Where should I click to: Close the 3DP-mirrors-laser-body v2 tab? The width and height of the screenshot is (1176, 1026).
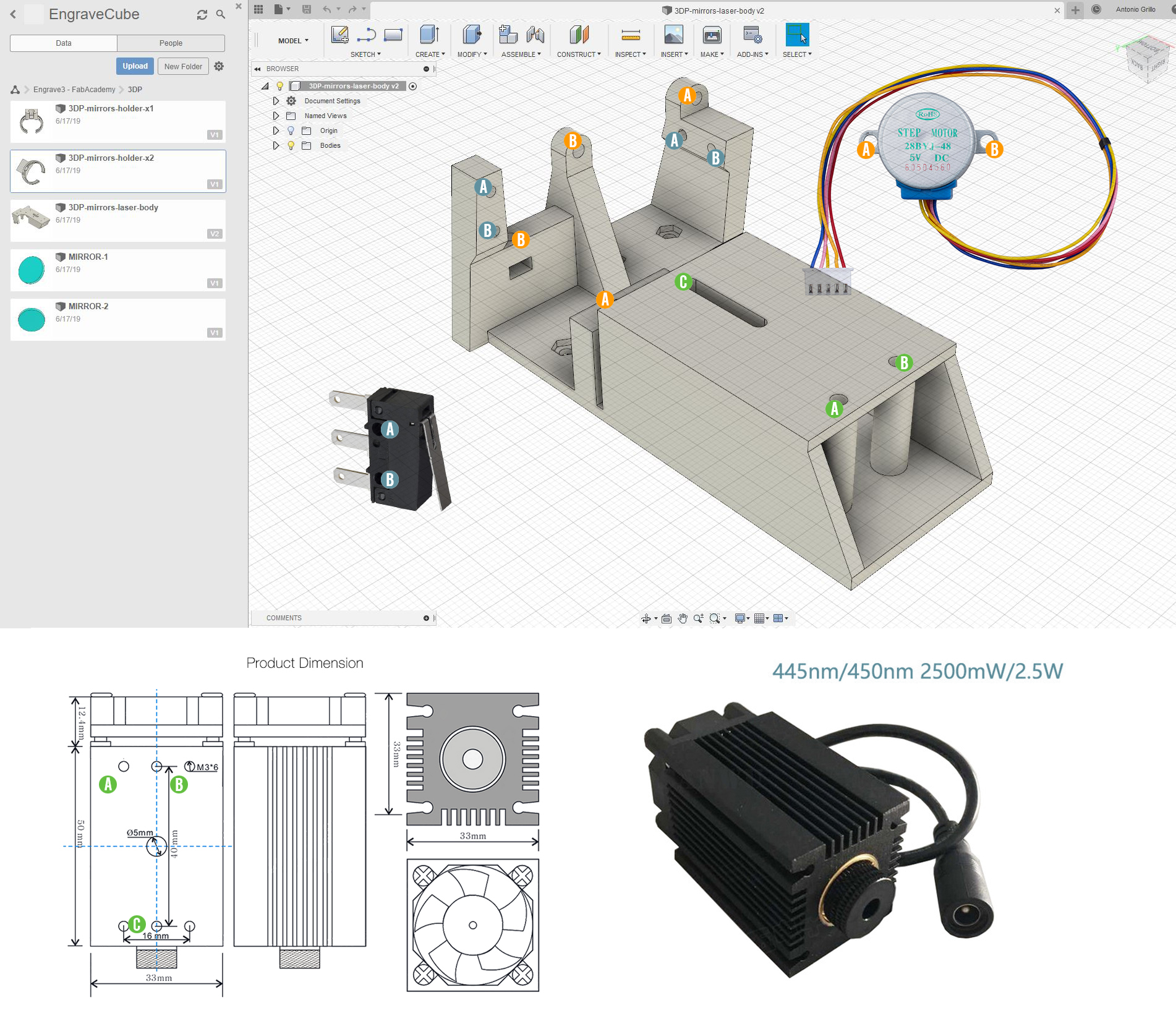[1057, 11]
